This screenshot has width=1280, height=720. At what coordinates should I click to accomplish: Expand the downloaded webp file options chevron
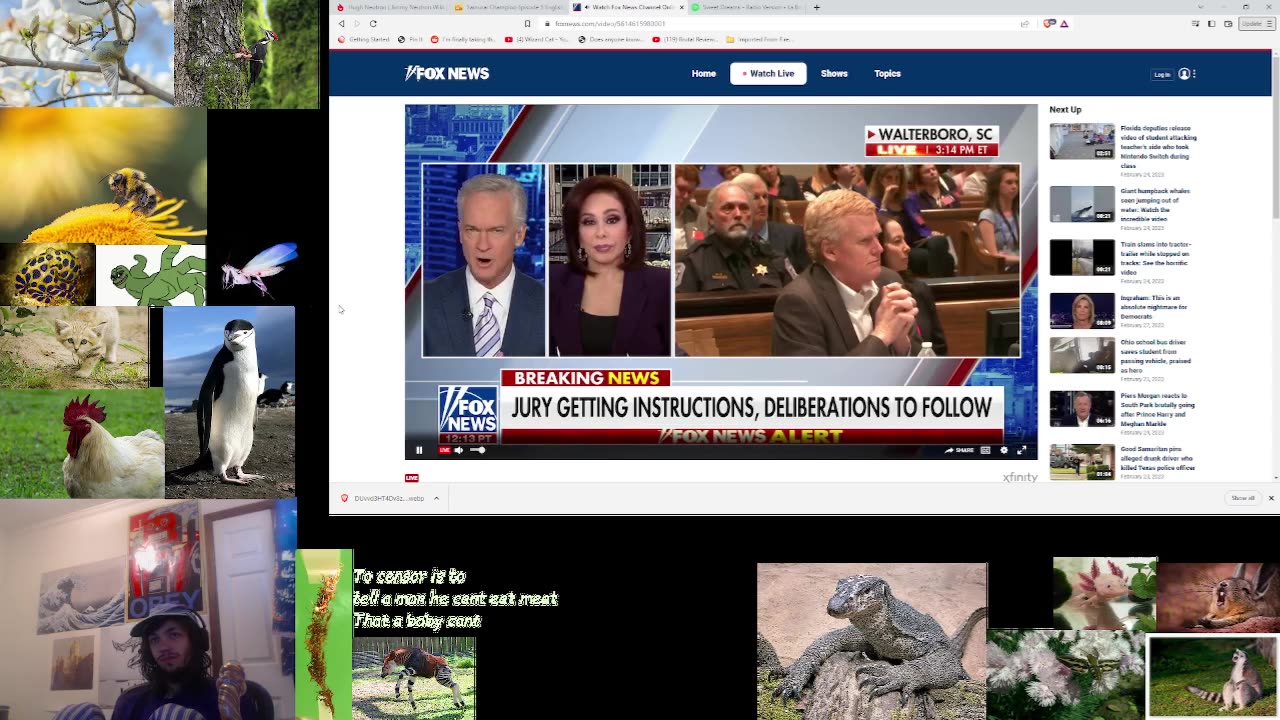pos(436,498)
